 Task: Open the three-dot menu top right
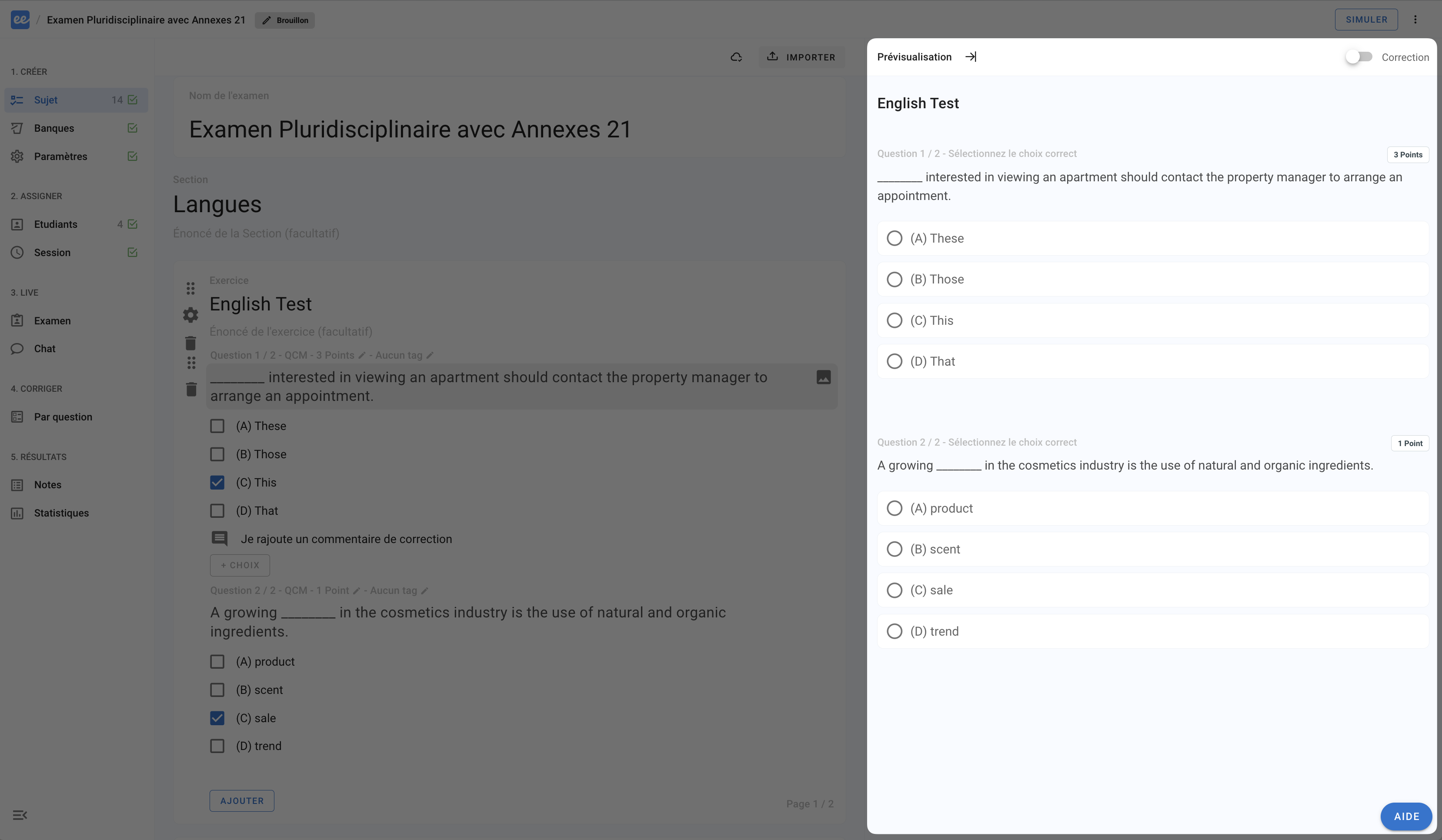pyautogui.click(x=1415, y=20)
